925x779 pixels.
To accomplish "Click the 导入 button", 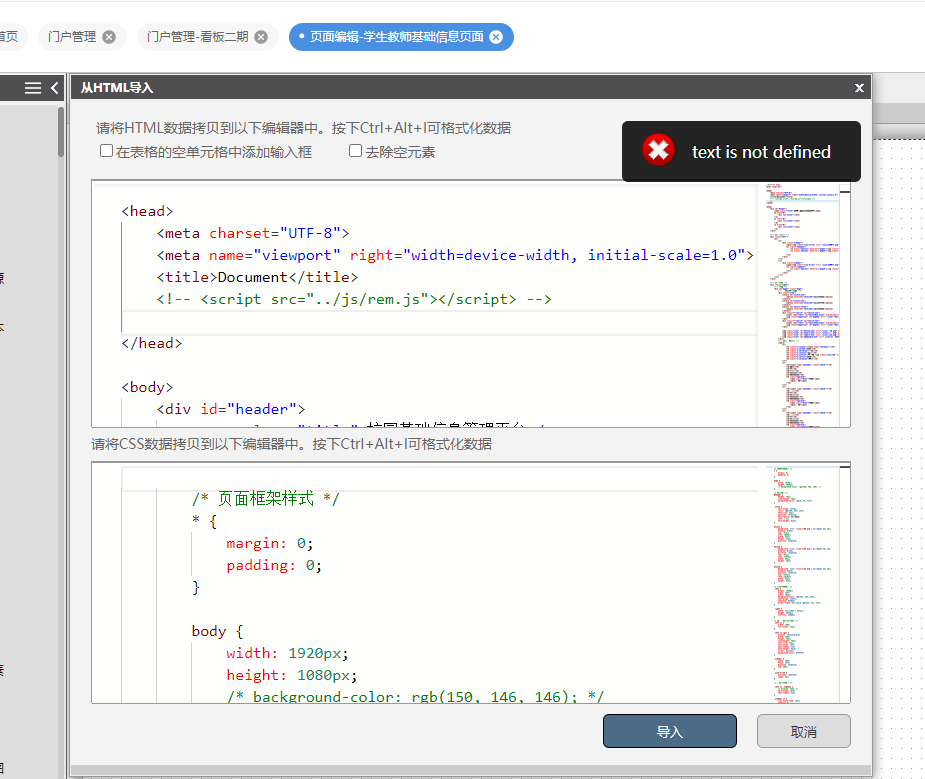I will [x=669, y=731].
